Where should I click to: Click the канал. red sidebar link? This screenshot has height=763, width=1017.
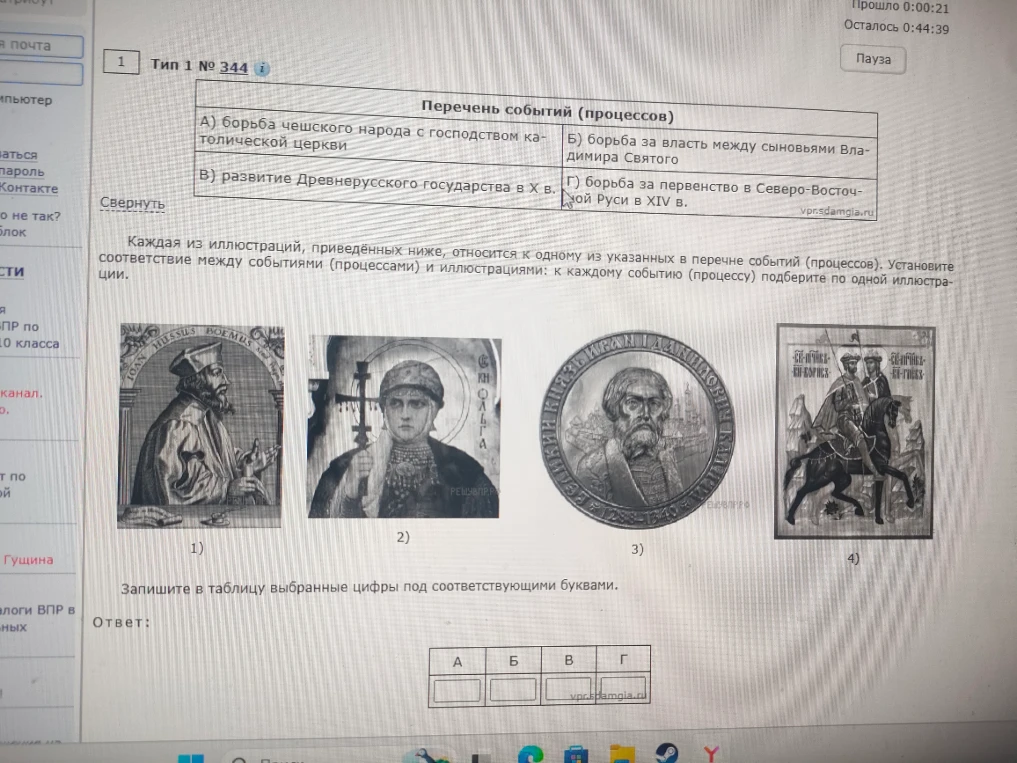(21, 393)
